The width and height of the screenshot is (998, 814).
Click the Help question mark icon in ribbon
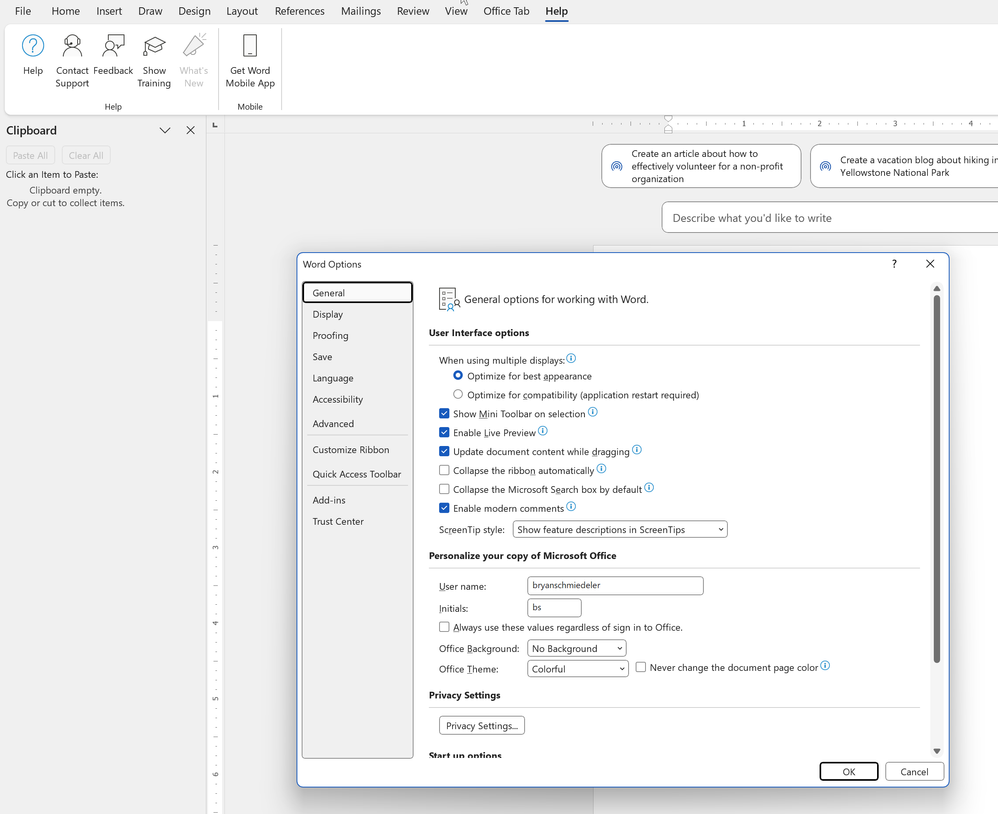click(33, 46)
